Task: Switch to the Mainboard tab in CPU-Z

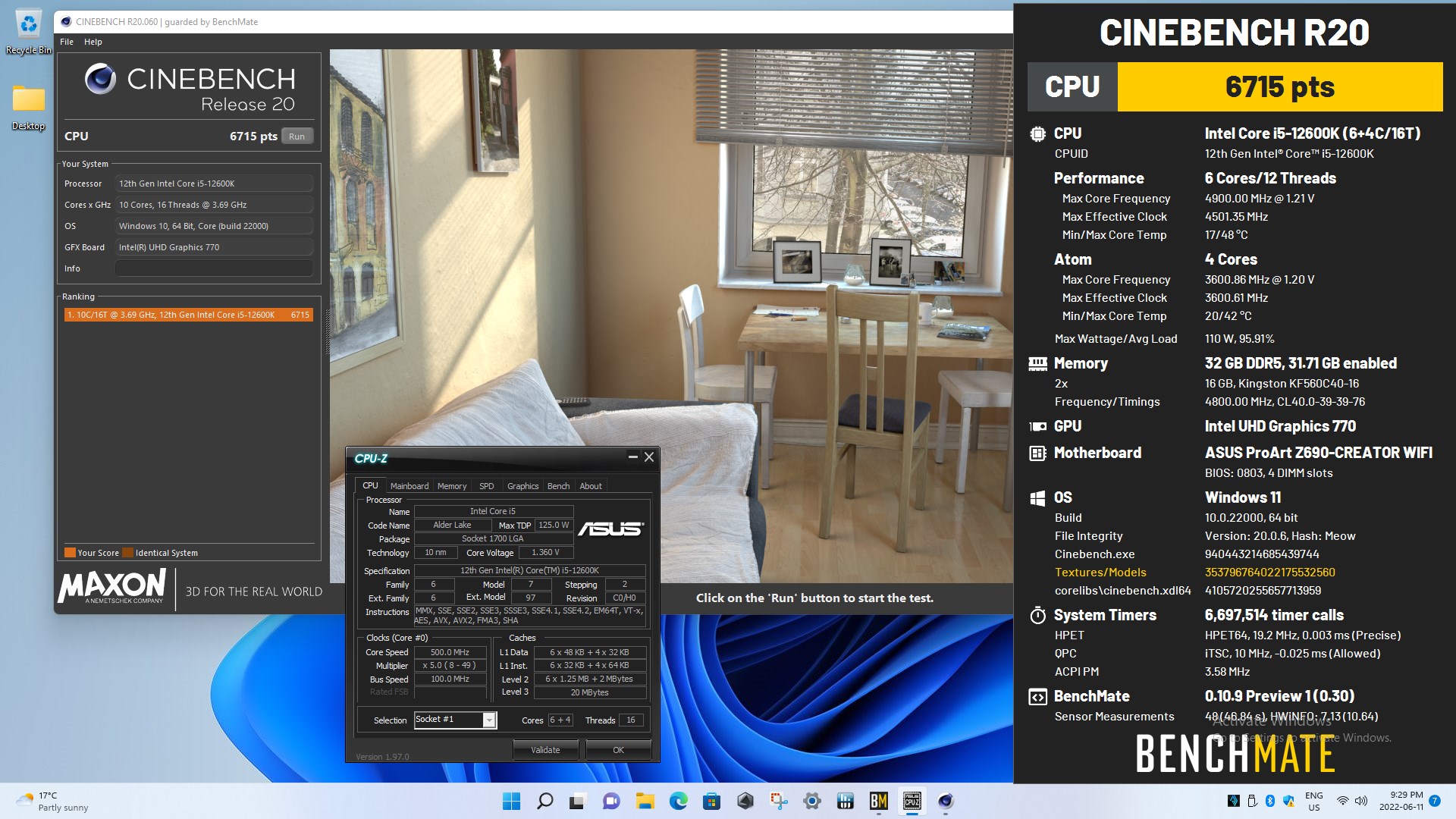Action: coord(409,486)
